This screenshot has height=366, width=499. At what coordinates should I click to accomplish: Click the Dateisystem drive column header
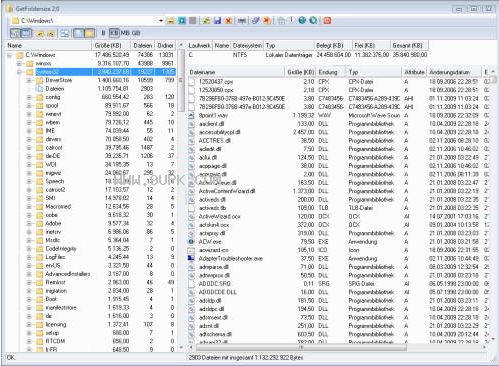247,45
